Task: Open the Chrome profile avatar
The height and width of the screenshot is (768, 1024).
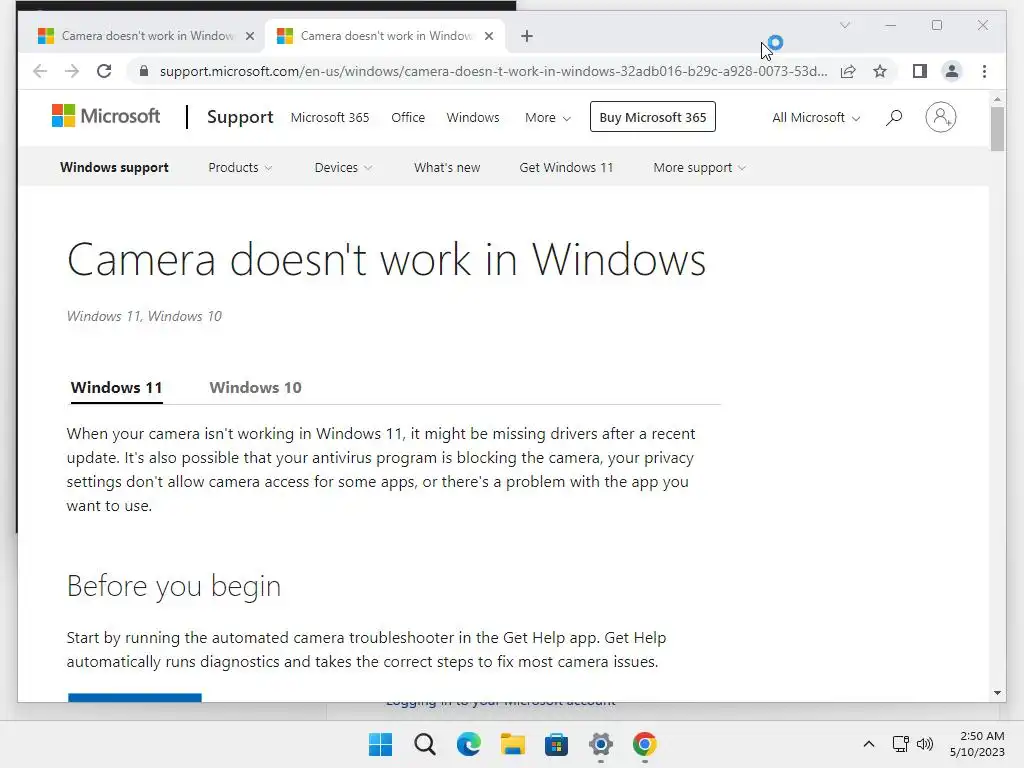Action: pos(952,71)
